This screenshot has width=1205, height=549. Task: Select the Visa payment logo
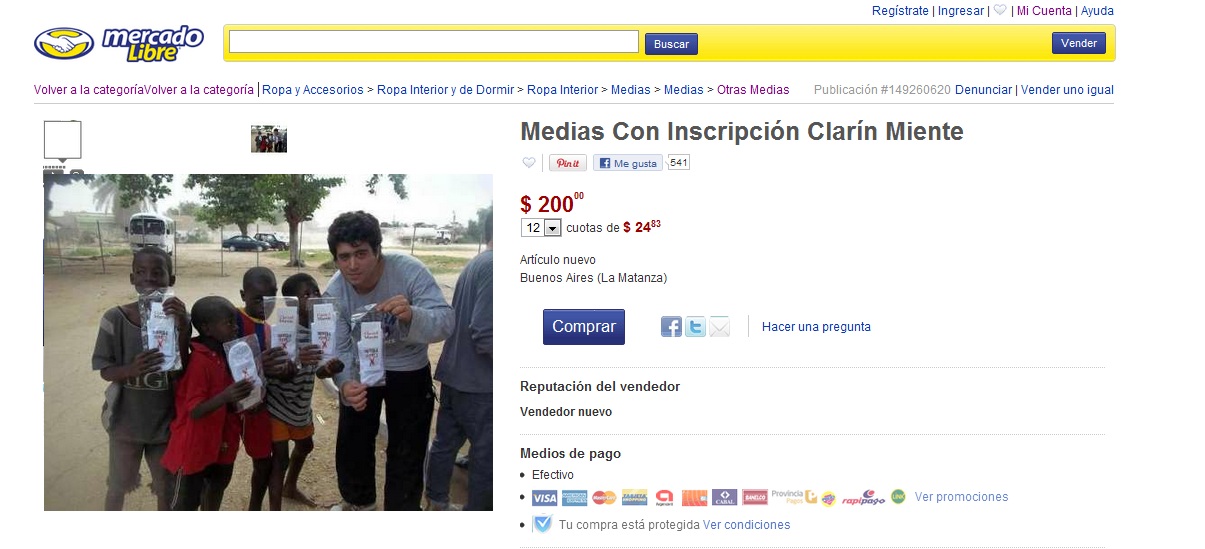[544, 497]
